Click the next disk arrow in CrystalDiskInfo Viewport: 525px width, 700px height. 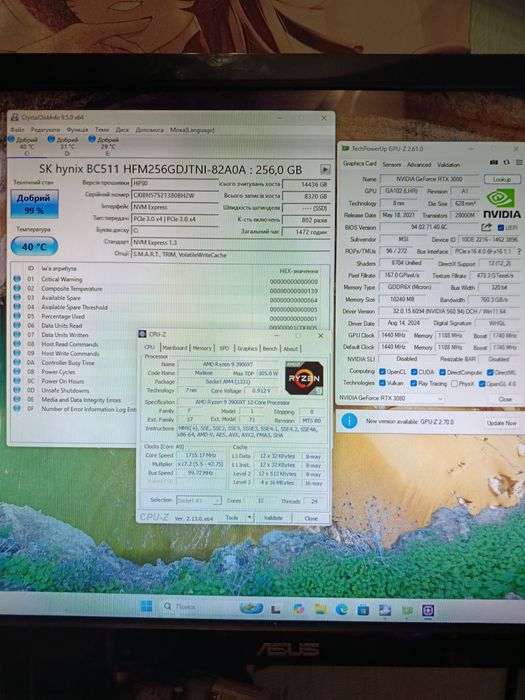pos(325,169)
